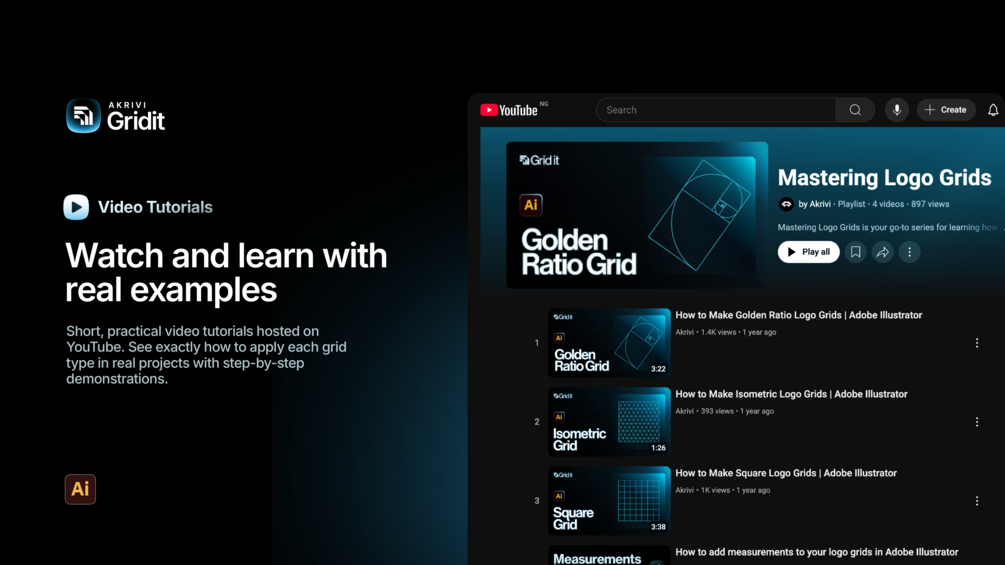This screenshot has height=565, width=1005.
Task: Click '4 videos · 897 views' playlist info
Action: tap(911, 204)
